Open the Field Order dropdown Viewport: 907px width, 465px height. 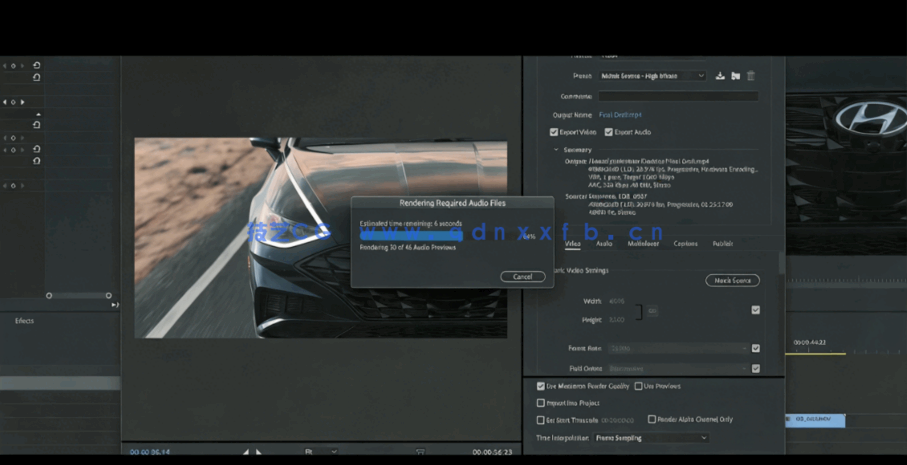click(677, 368)
